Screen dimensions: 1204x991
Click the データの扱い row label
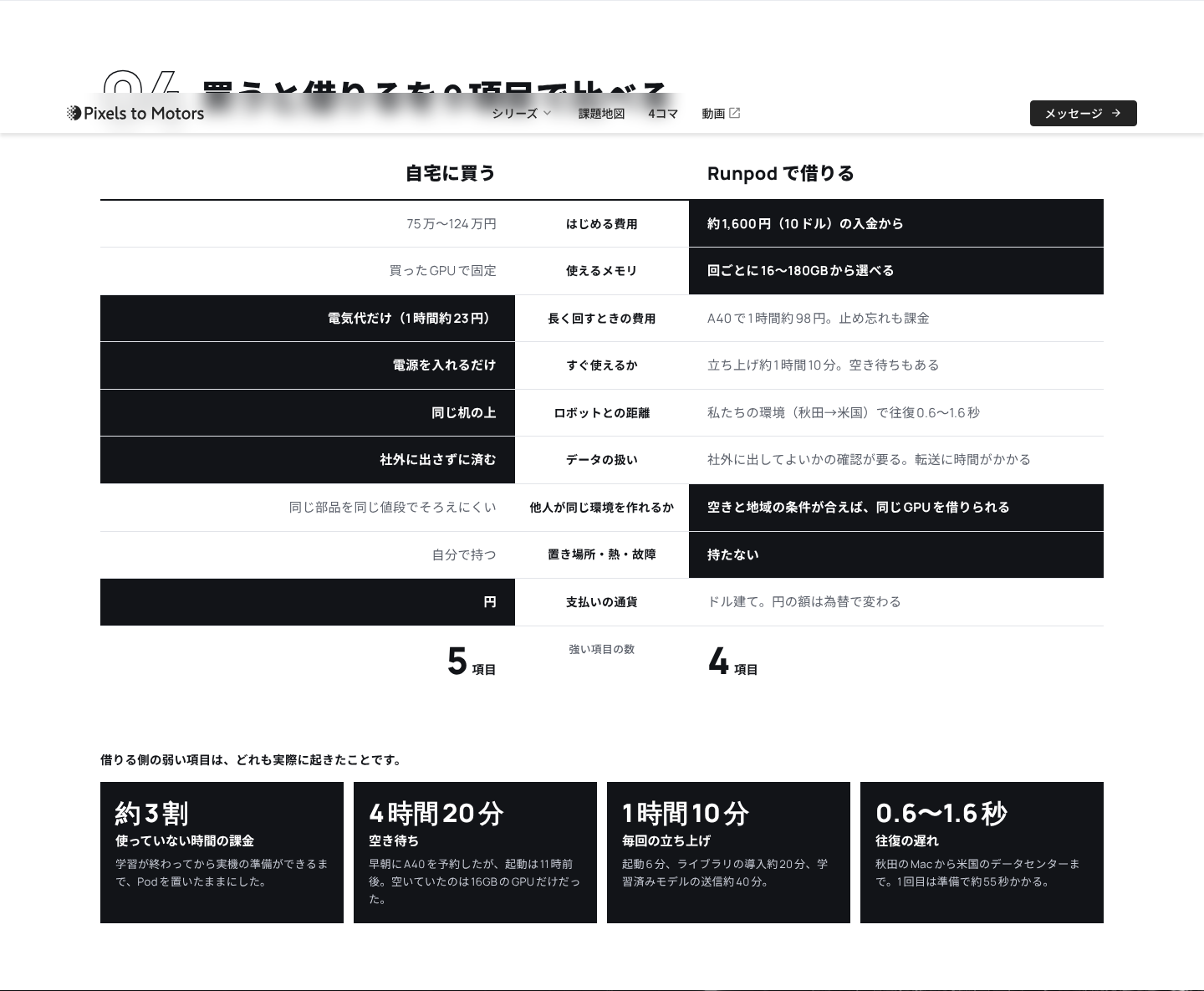click(x=602, y=460)
